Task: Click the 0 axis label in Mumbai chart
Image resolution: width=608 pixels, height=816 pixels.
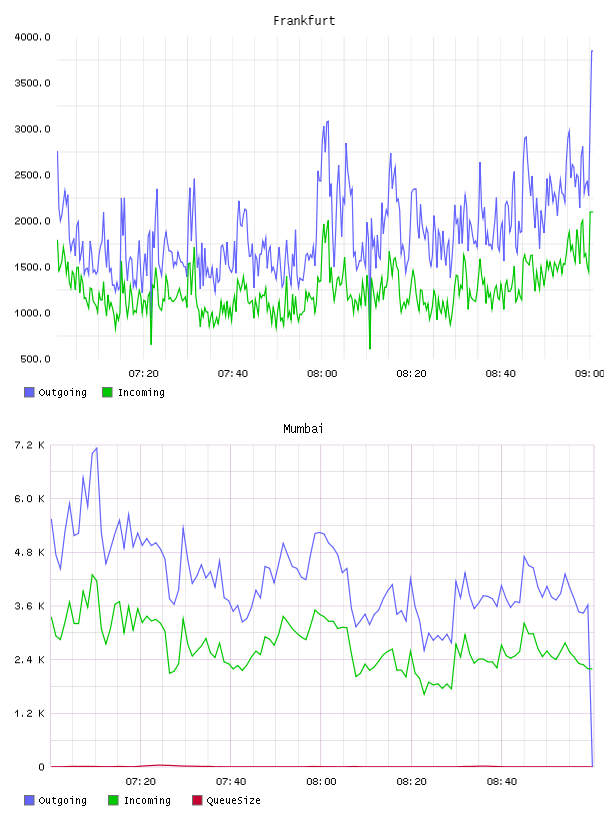Action: 41,767
